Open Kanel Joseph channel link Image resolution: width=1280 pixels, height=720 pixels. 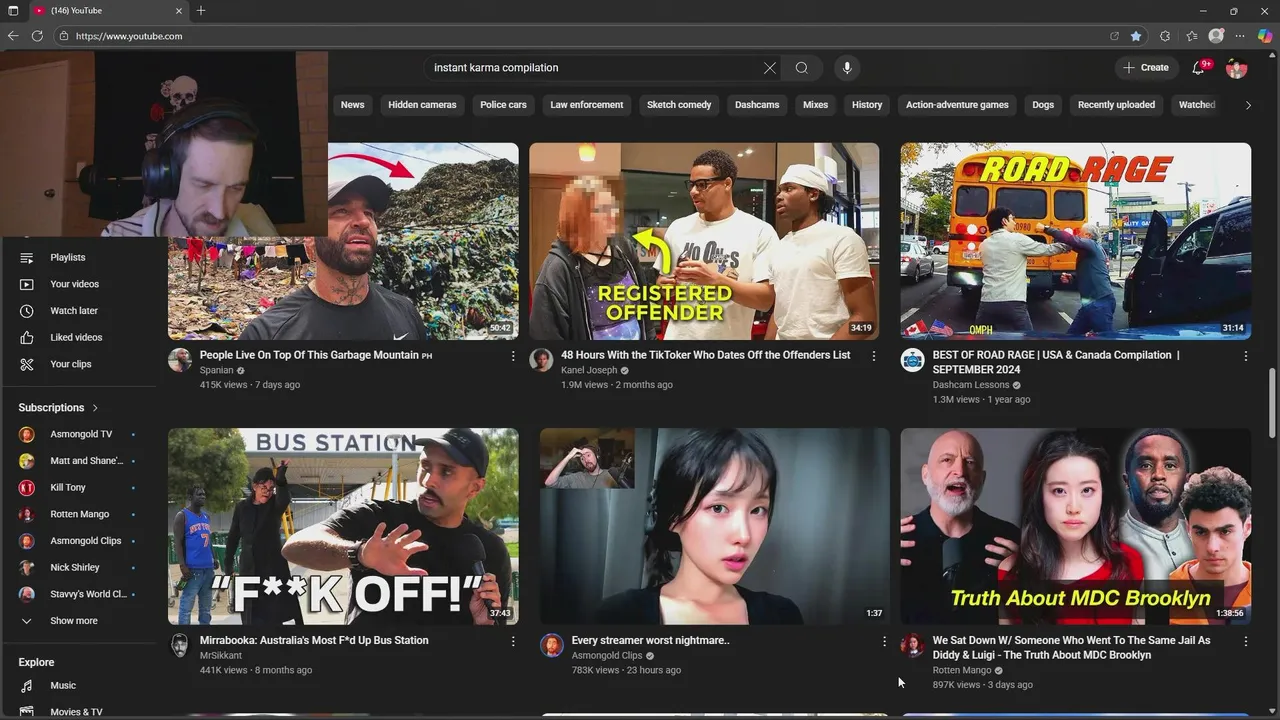click(589, 370)
